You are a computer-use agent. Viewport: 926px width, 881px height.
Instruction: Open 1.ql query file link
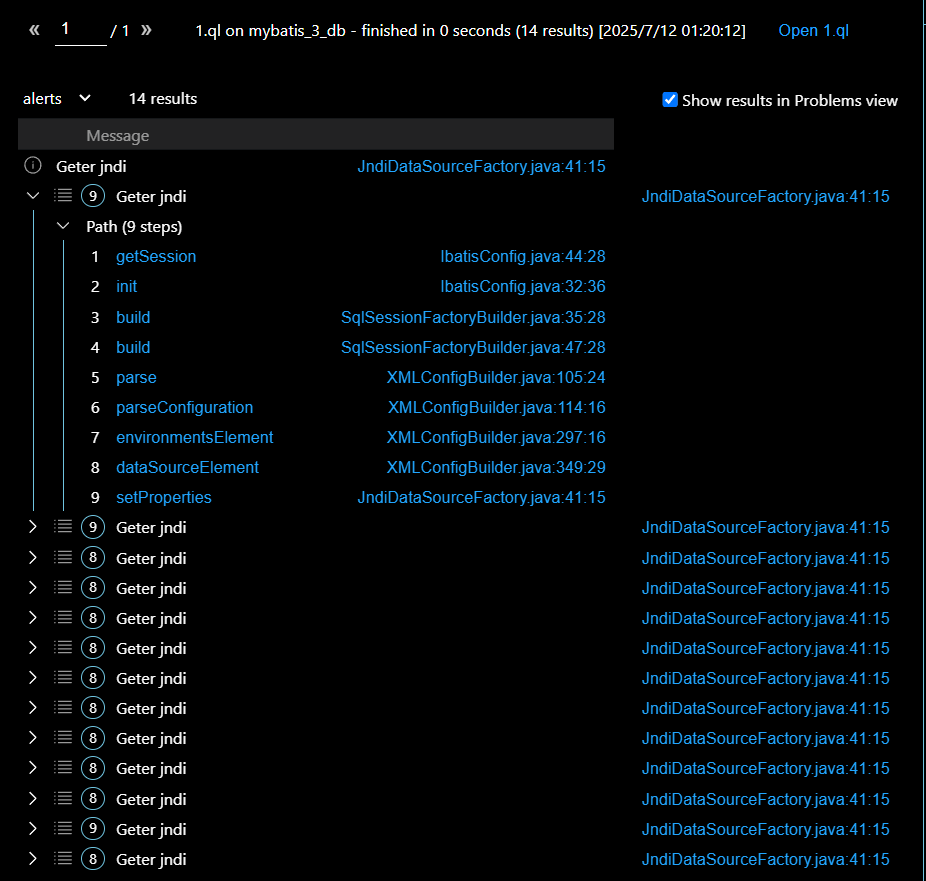point(813,30)
